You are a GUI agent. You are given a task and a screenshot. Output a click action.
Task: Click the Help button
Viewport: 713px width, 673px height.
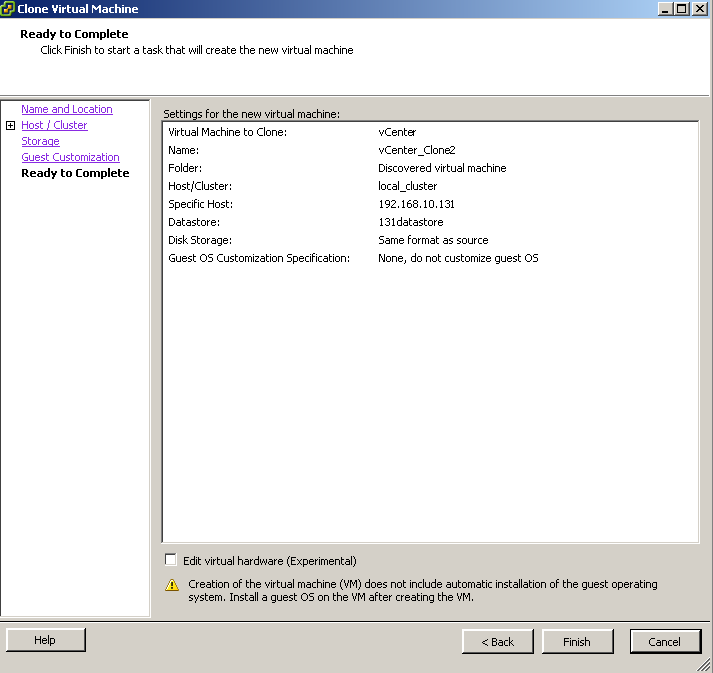tap(46, 640)
